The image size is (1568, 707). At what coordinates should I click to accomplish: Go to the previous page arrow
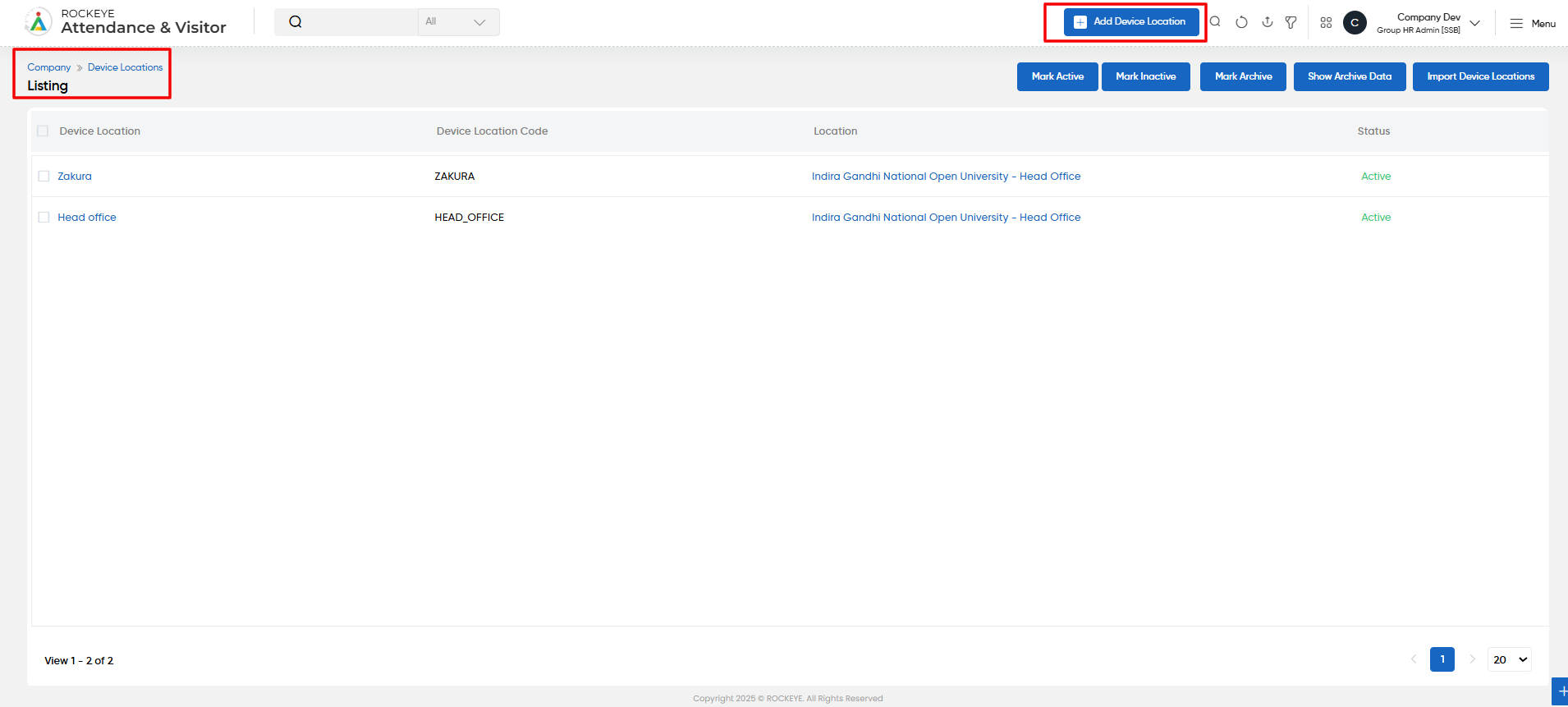[1414, 659]
